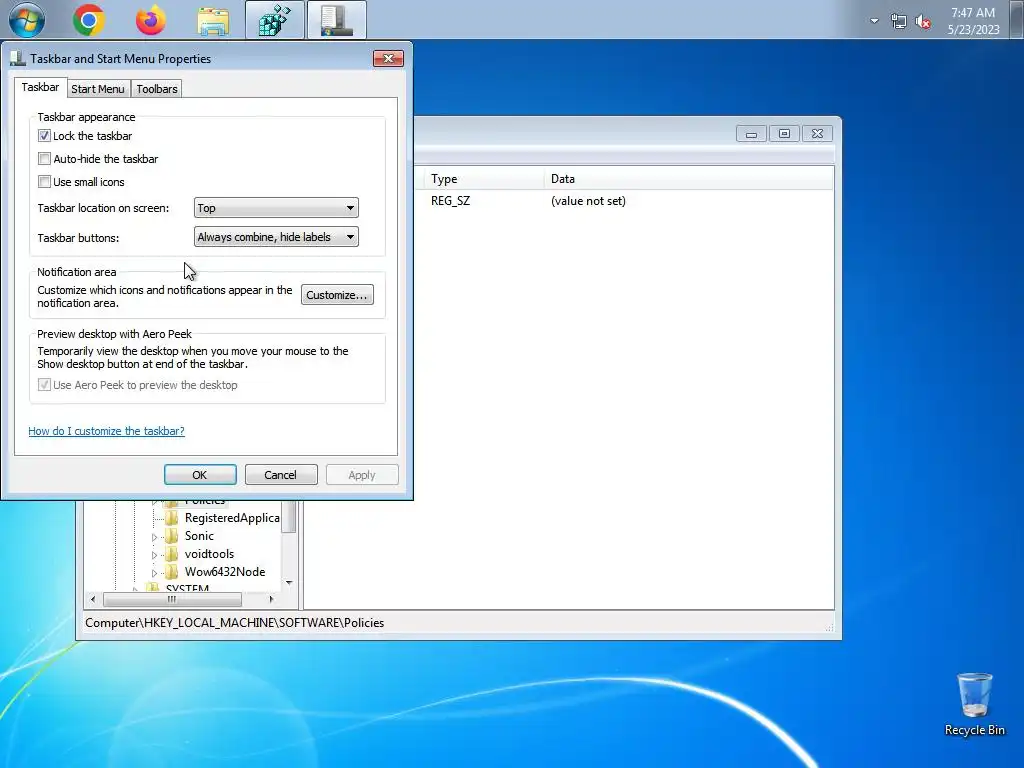Image resolution: width=1024 pixels, height=768 pixels.
Task: Toggle Lock the taskbar checkbox
Action: click(x=44, y=136)
